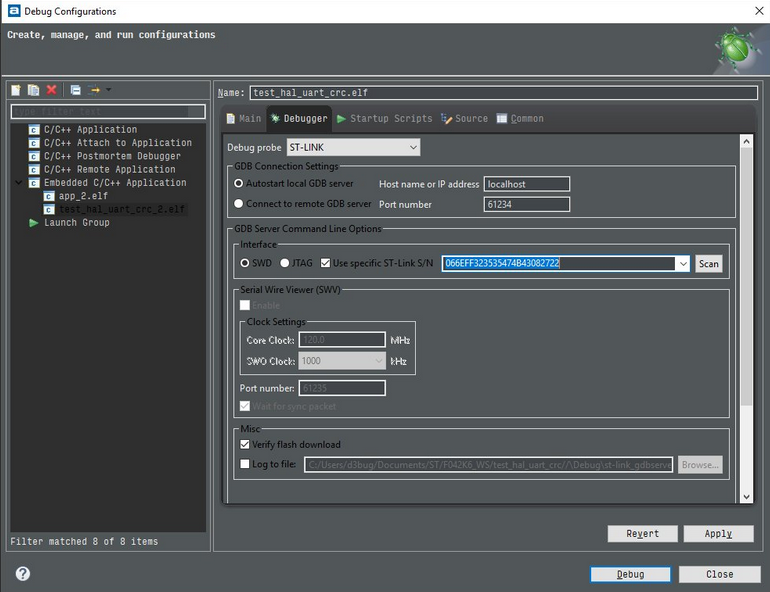Click the Apply button

717,534
